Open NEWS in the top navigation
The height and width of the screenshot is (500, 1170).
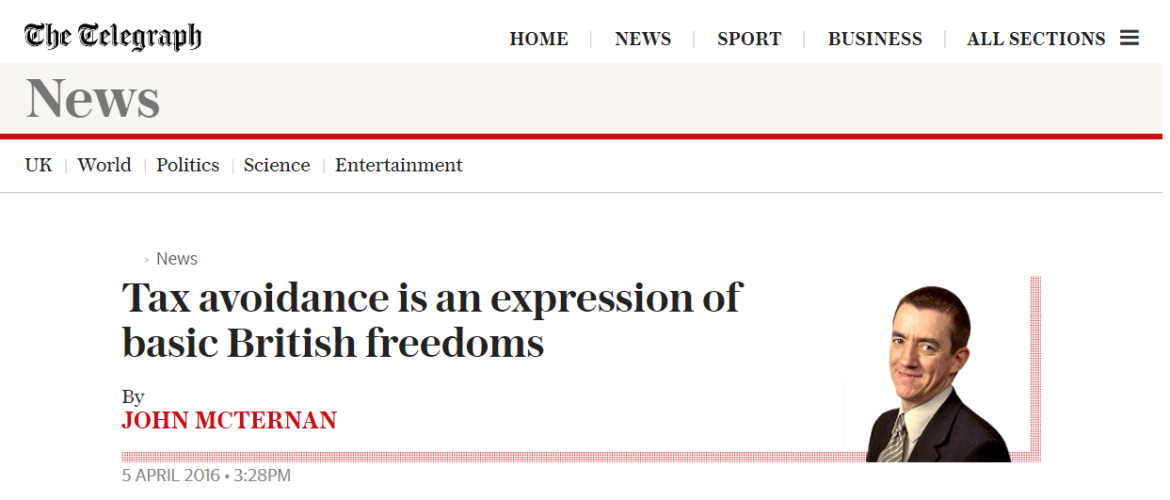(643, 39)
